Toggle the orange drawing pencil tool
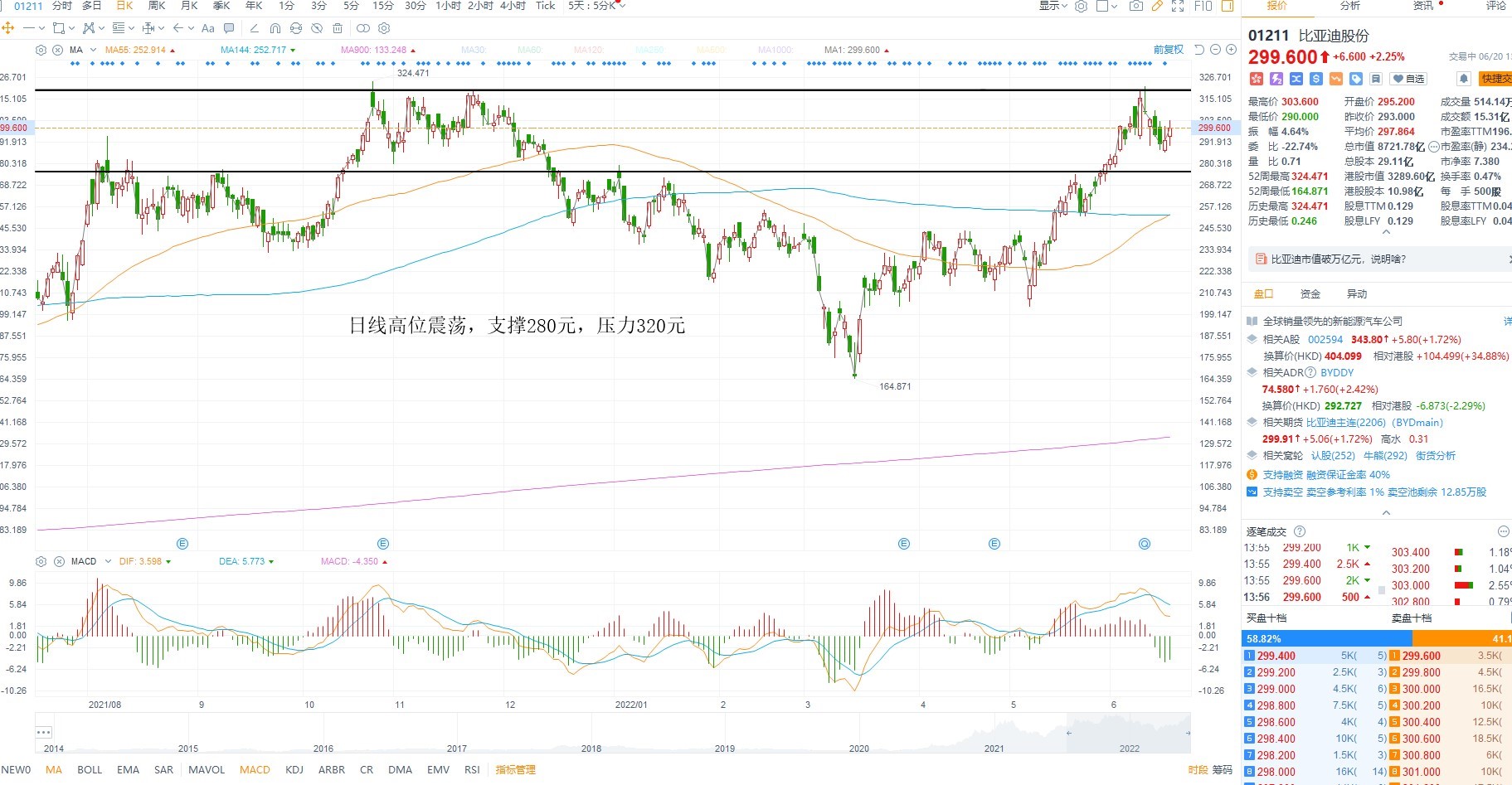This screenshot has width=1512, height=785. tap(1157, 6)
